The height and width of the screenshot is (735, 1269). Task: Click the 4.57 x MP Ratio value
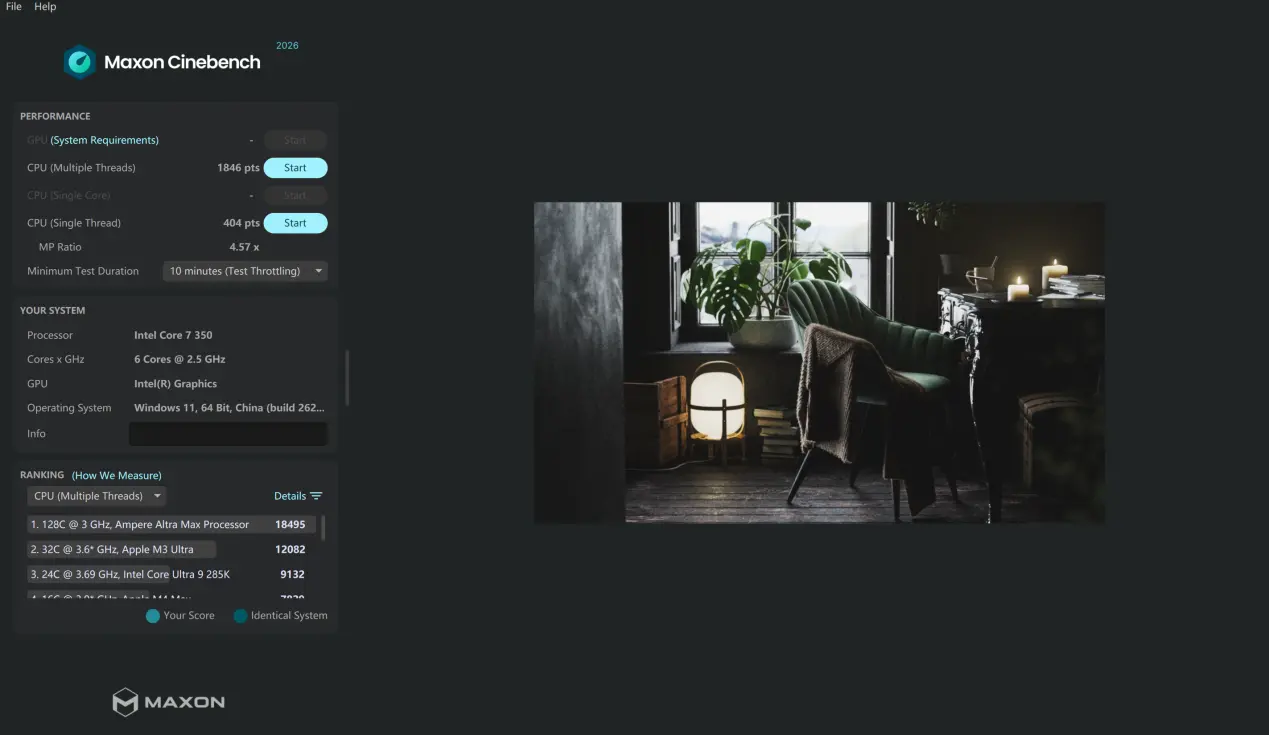coord(244,247)
